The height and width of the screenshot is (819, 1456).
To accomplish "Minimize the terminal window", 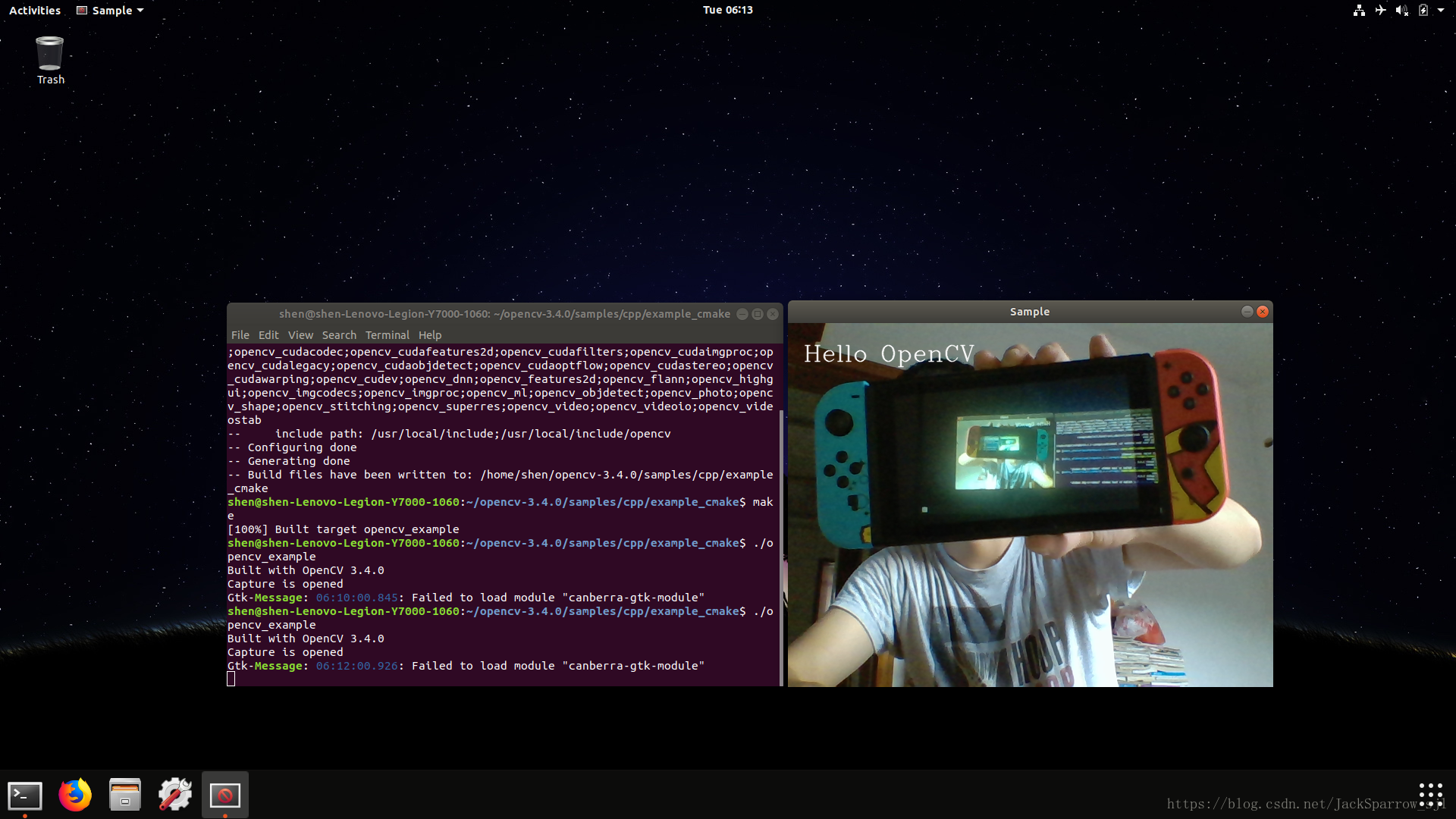I will point(742,314).
